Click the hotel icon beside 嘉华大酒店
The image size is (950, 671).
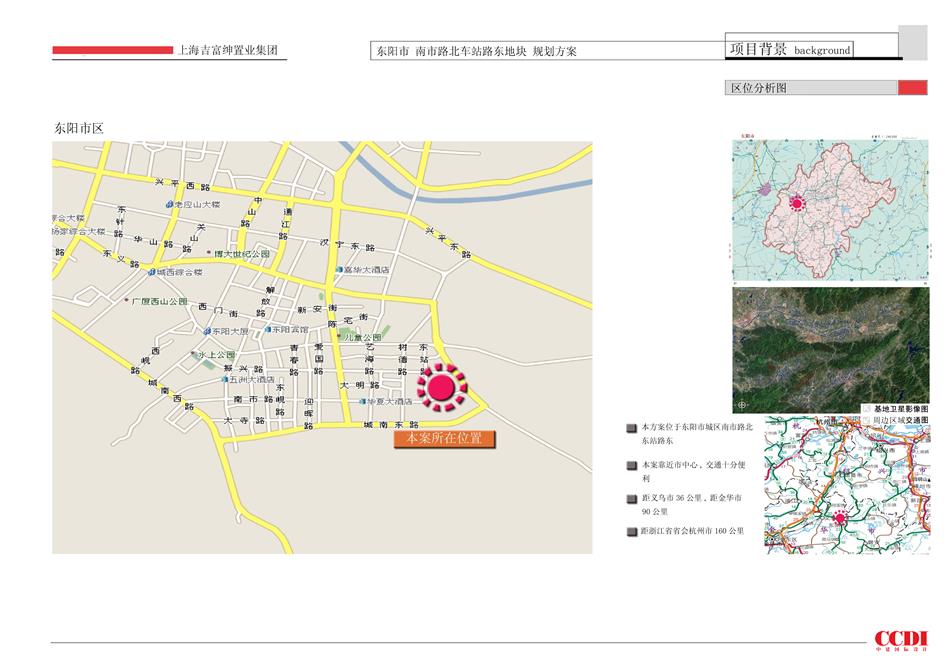click(340, 269)
